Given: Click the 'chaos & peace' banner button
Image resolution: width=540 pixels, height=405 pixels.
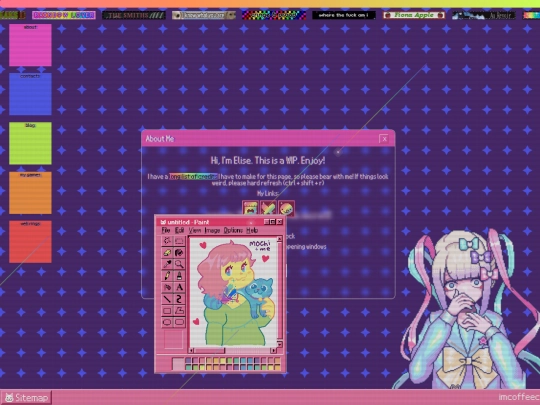Looking at the screenshot, I should 274,15.
